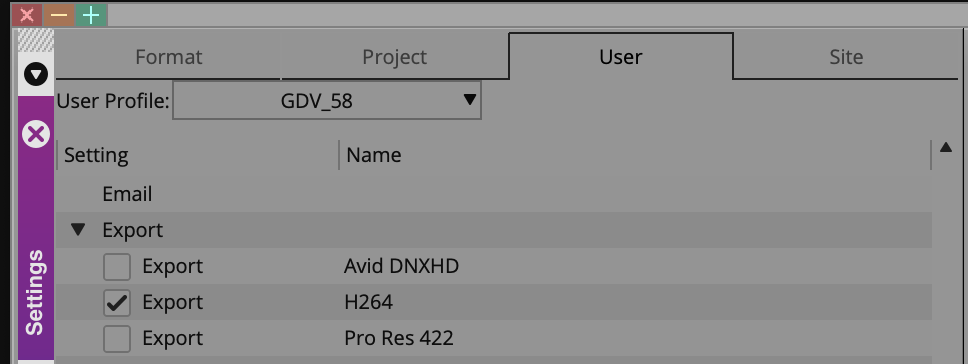The height and width of the screenshot is (364, 968).
Task: Open the Site tab
Action: (846, 57)
